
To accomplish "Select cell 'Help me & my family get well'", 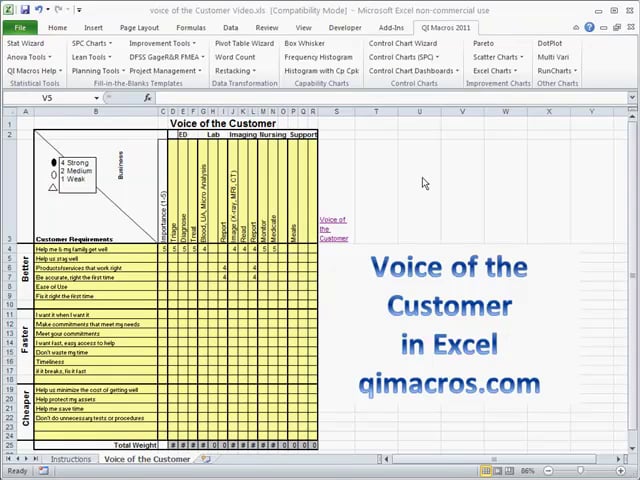I will (x=96, y=249).
